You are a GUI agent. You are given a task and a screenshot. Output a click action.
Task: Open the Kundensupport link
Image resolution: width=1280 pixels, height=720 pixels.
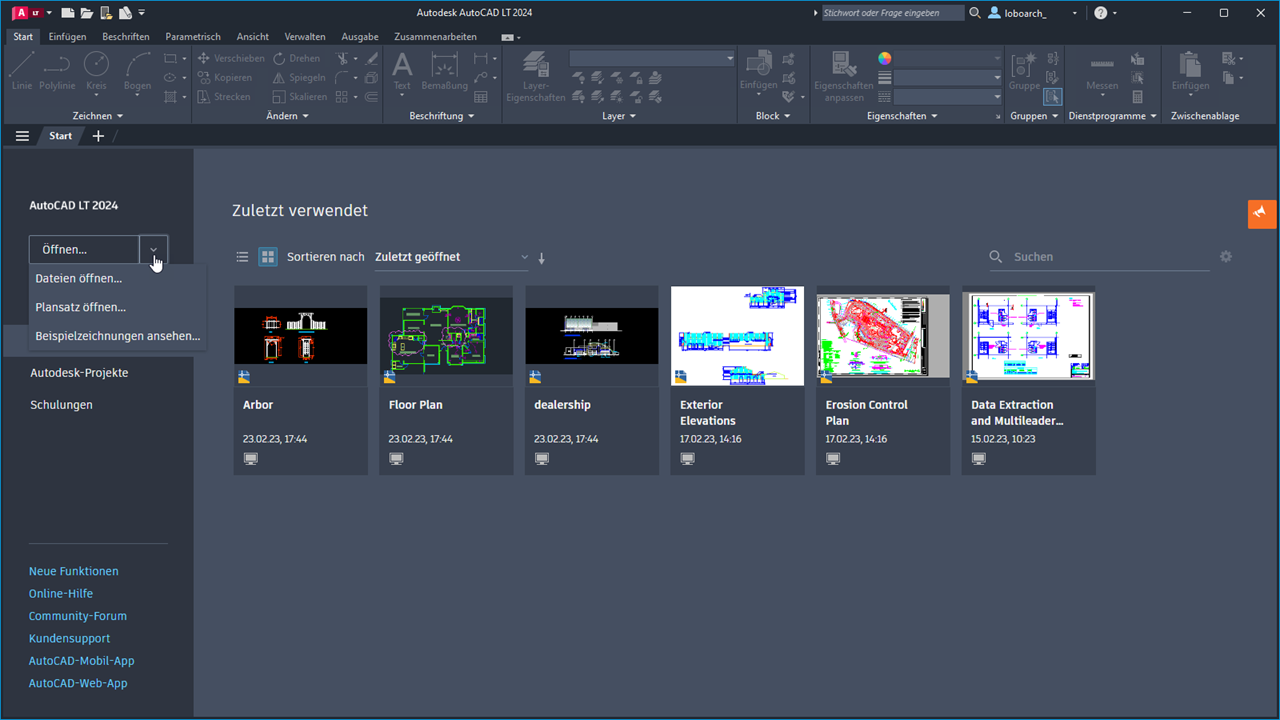point(70,639)
